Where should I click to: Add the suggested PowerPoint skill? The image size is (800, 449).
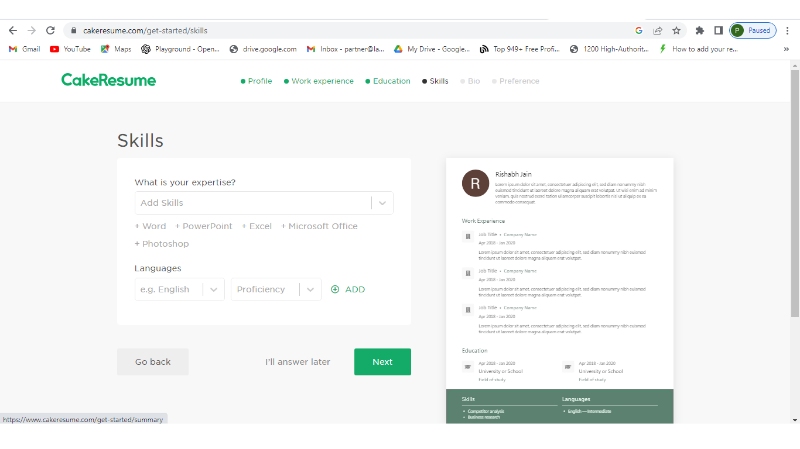[x=205, y=226]
